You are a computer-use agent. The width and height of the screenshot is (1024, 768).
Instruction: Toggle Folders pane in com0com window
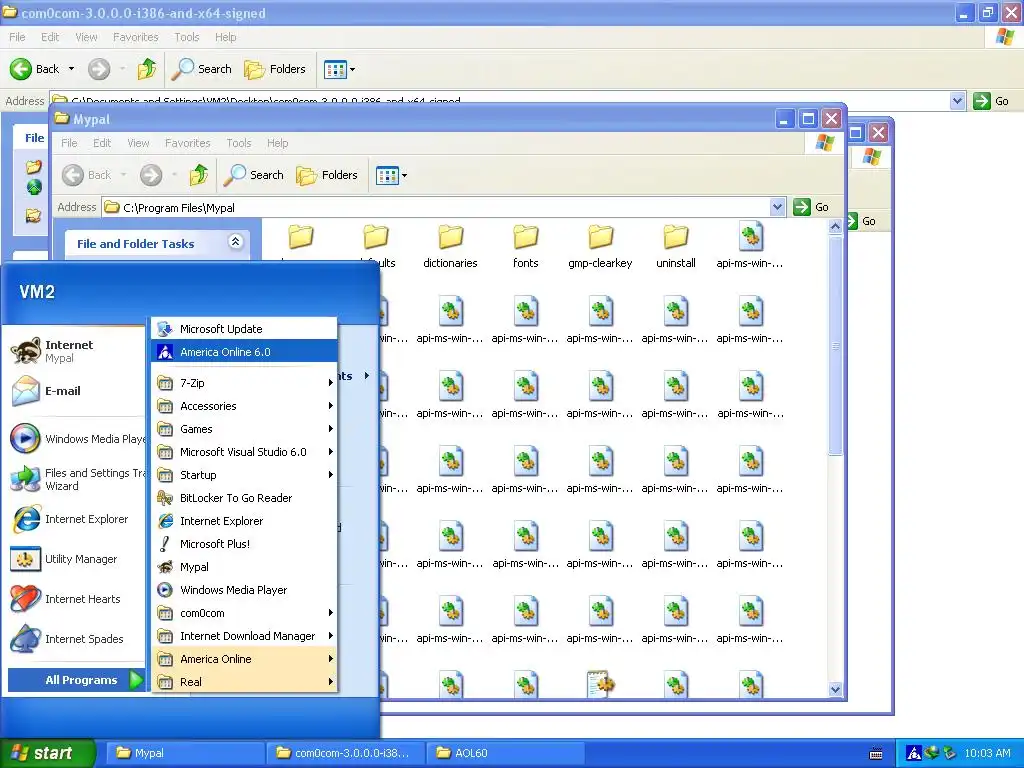click(274, 69)
